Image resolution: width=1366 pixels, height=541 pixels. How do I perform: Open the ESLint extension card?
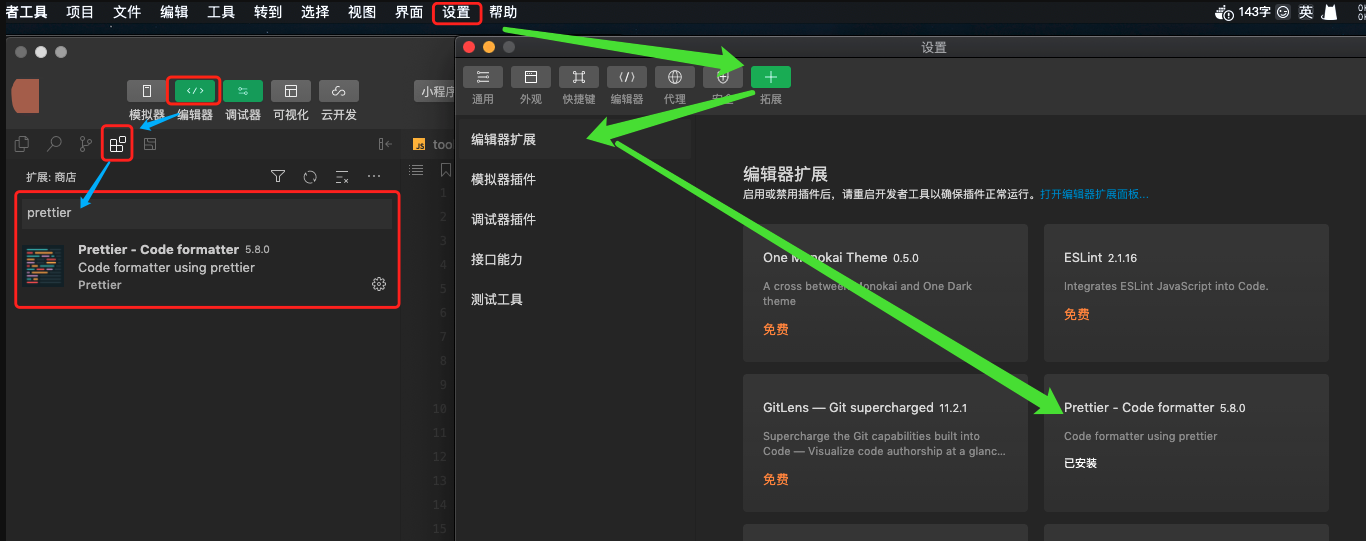click(x=1186, y=293)
